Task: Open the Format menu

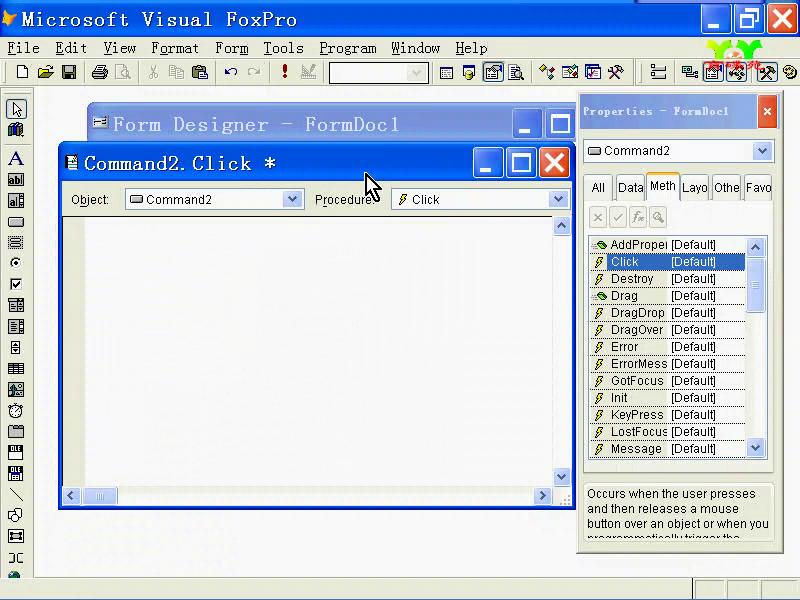Action: (174, 48)
